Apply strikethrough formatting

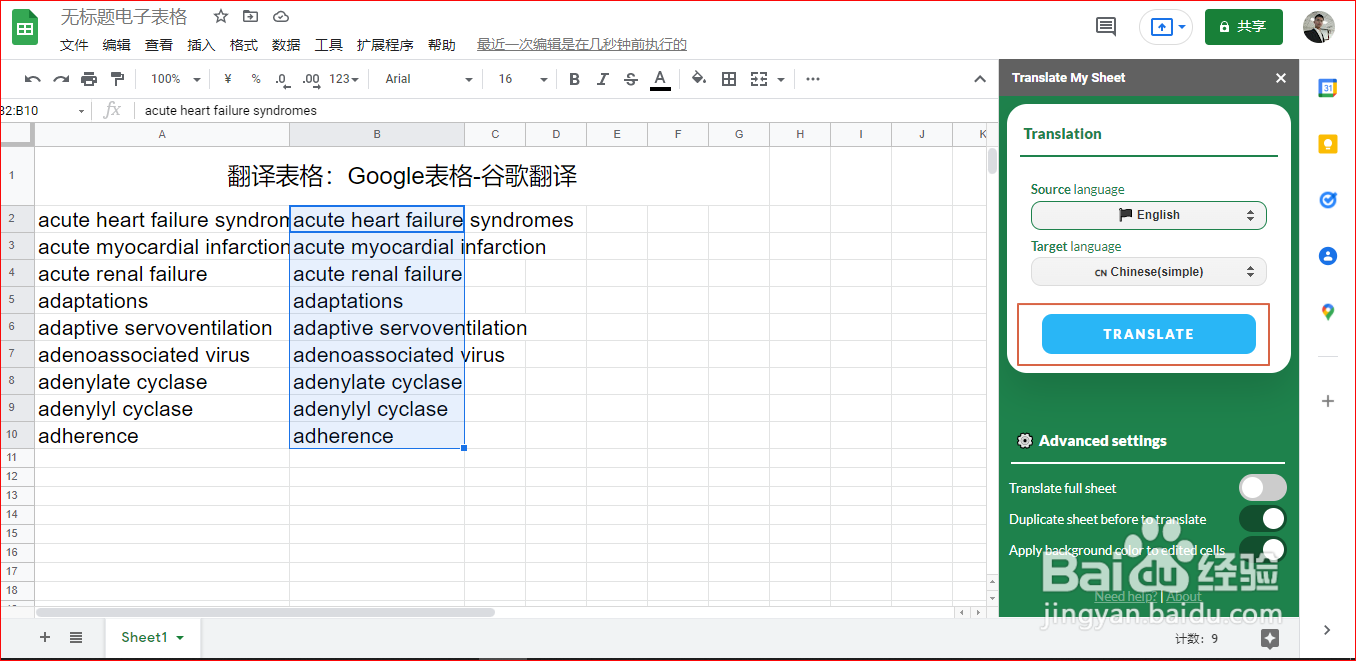631,79
